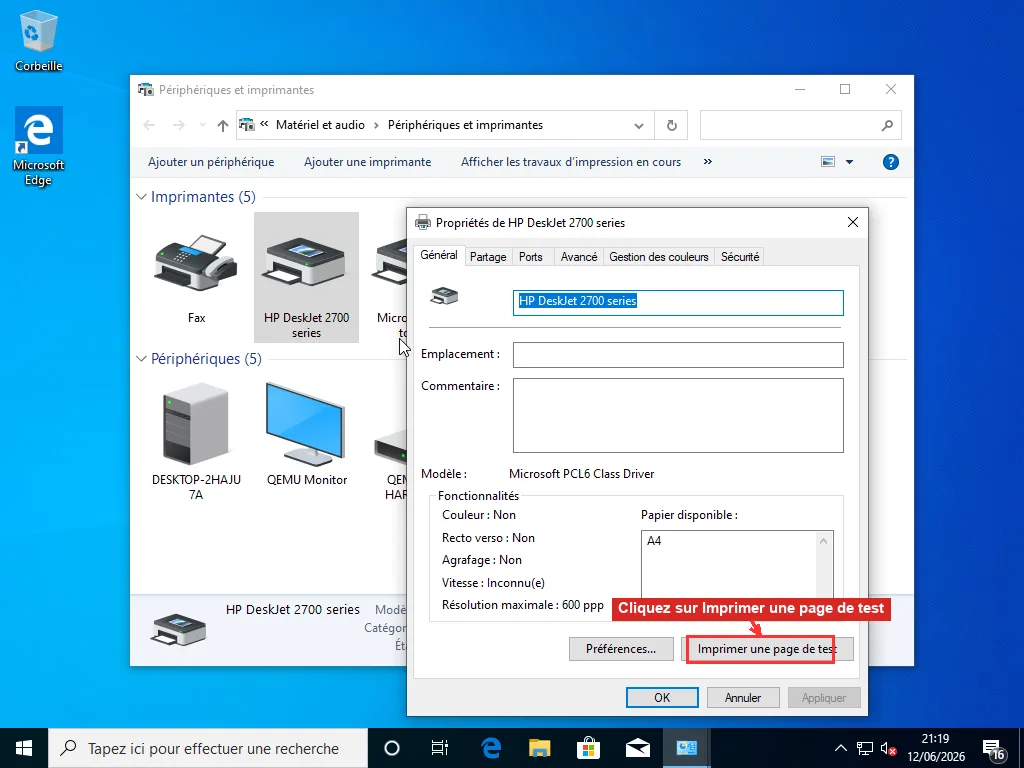Screen dimensions: 1024x768
Task: Launch Edge from the taskbar
Action: coord(491,748)
